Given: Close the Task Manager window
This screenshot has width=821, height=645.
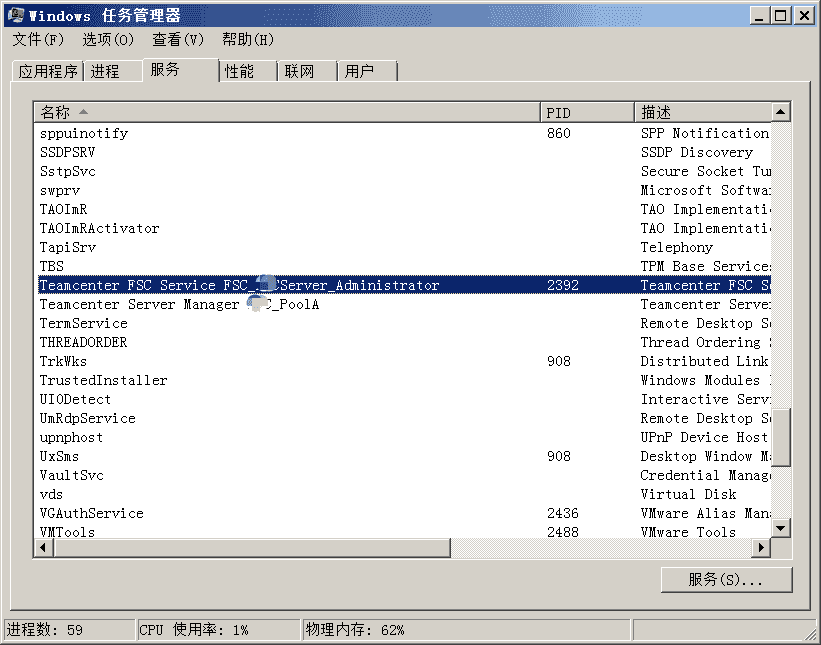Looking at the screenshot, I should coord(804,15).
